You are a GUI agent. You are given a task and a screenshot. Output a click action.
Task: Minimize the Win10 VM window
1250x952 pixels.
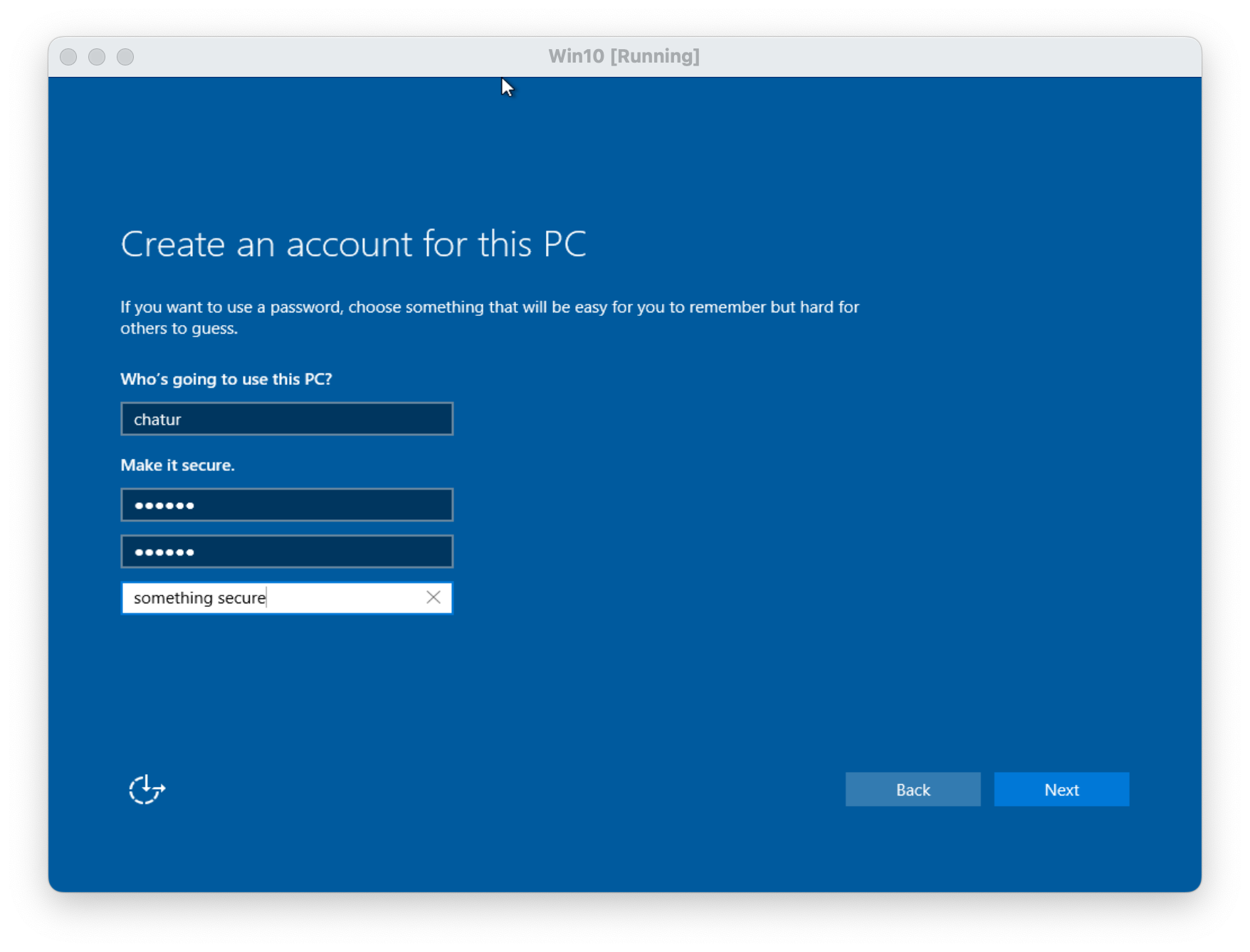click(97, 57)
